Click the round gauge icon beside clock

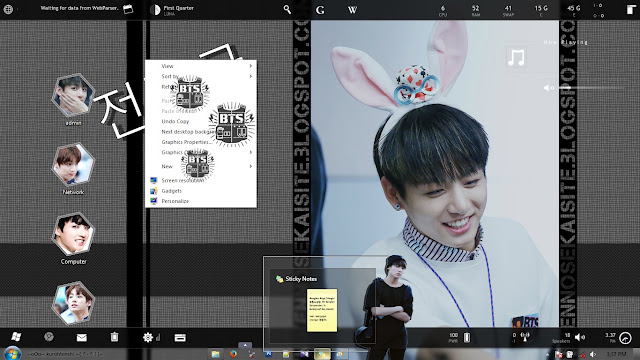[625, 338]
